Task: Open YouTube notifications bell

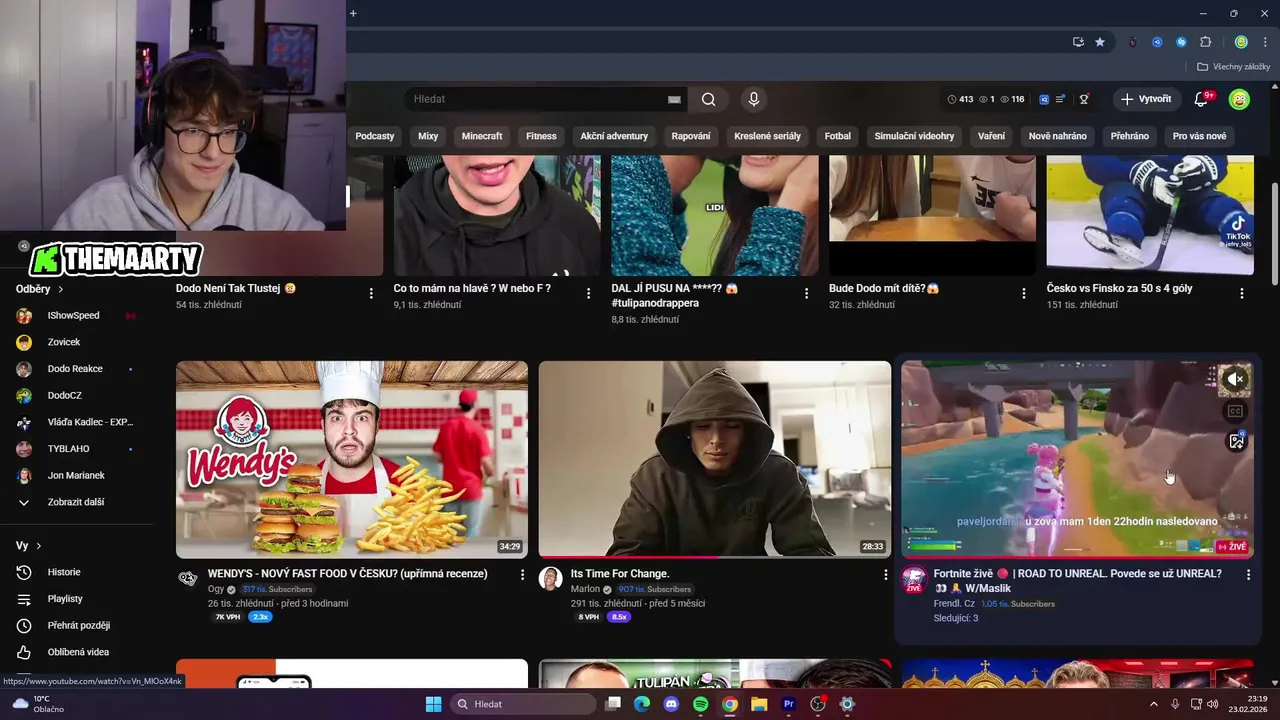Action: pos(1202,99)
